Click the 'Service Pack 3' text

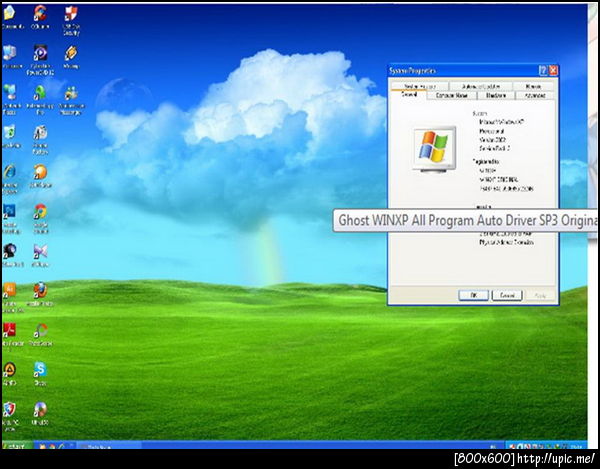tap(495, 148)
